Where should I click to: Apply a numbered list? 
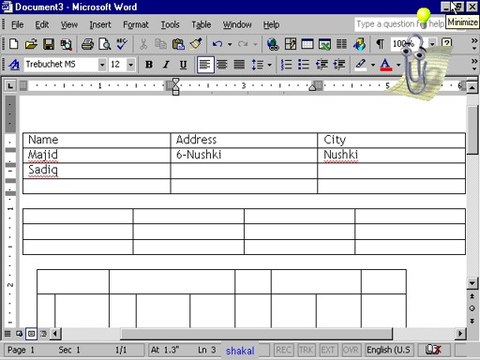click(286, 64)
